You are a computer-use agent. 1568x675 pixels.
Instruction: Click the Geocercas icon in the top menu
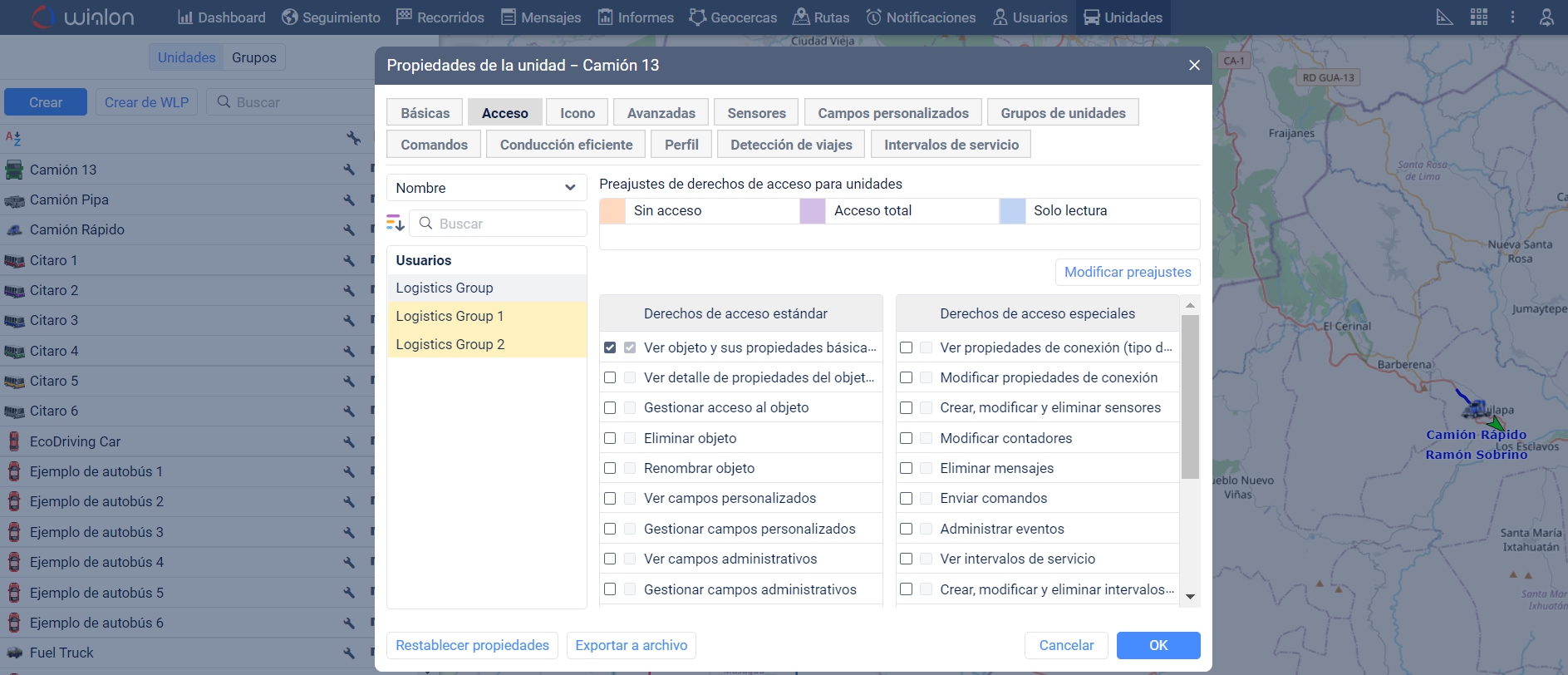(697, 17)
